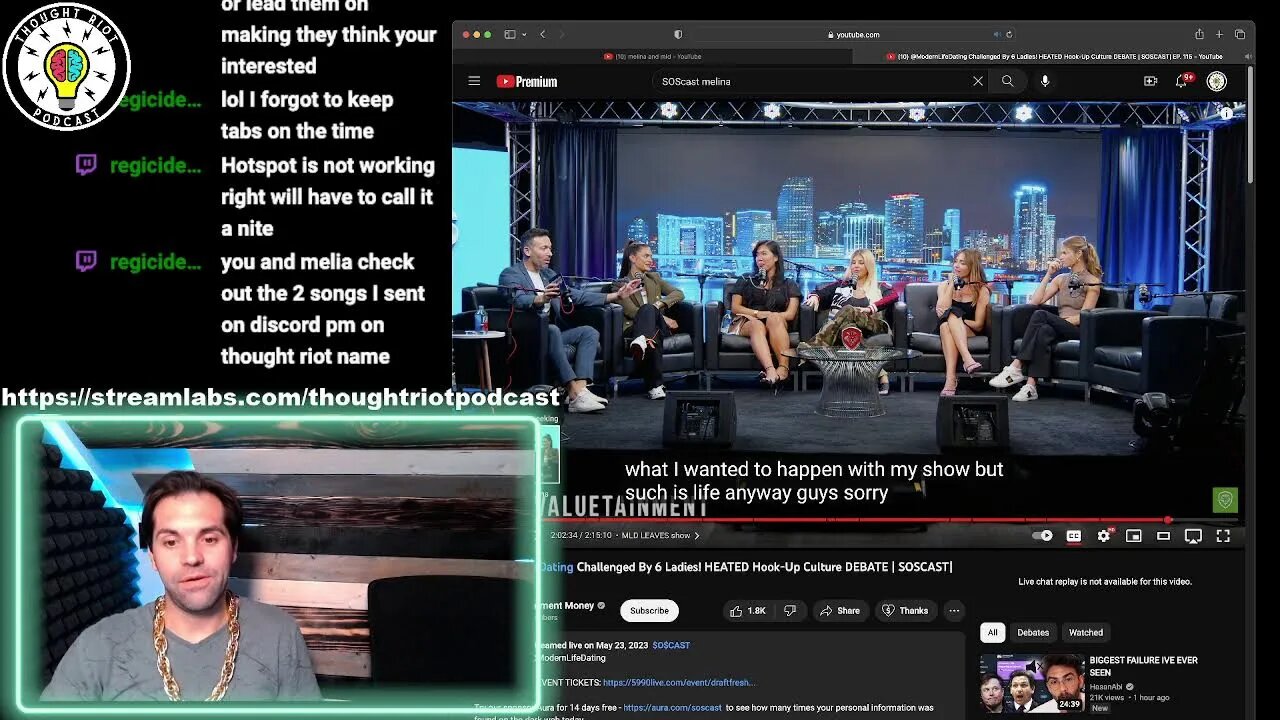Switch player to miniplayer
Viewport: 1280px width, 720px height.
tap(1133, 536)
